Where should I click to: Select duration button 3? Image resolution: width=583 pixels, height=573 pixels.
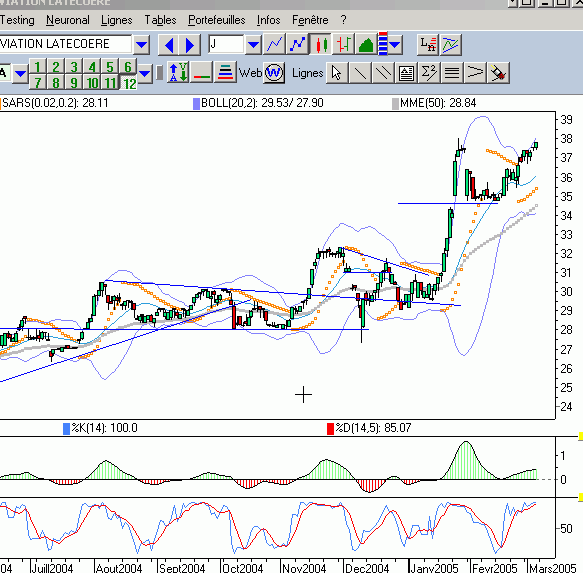(74, 67)
